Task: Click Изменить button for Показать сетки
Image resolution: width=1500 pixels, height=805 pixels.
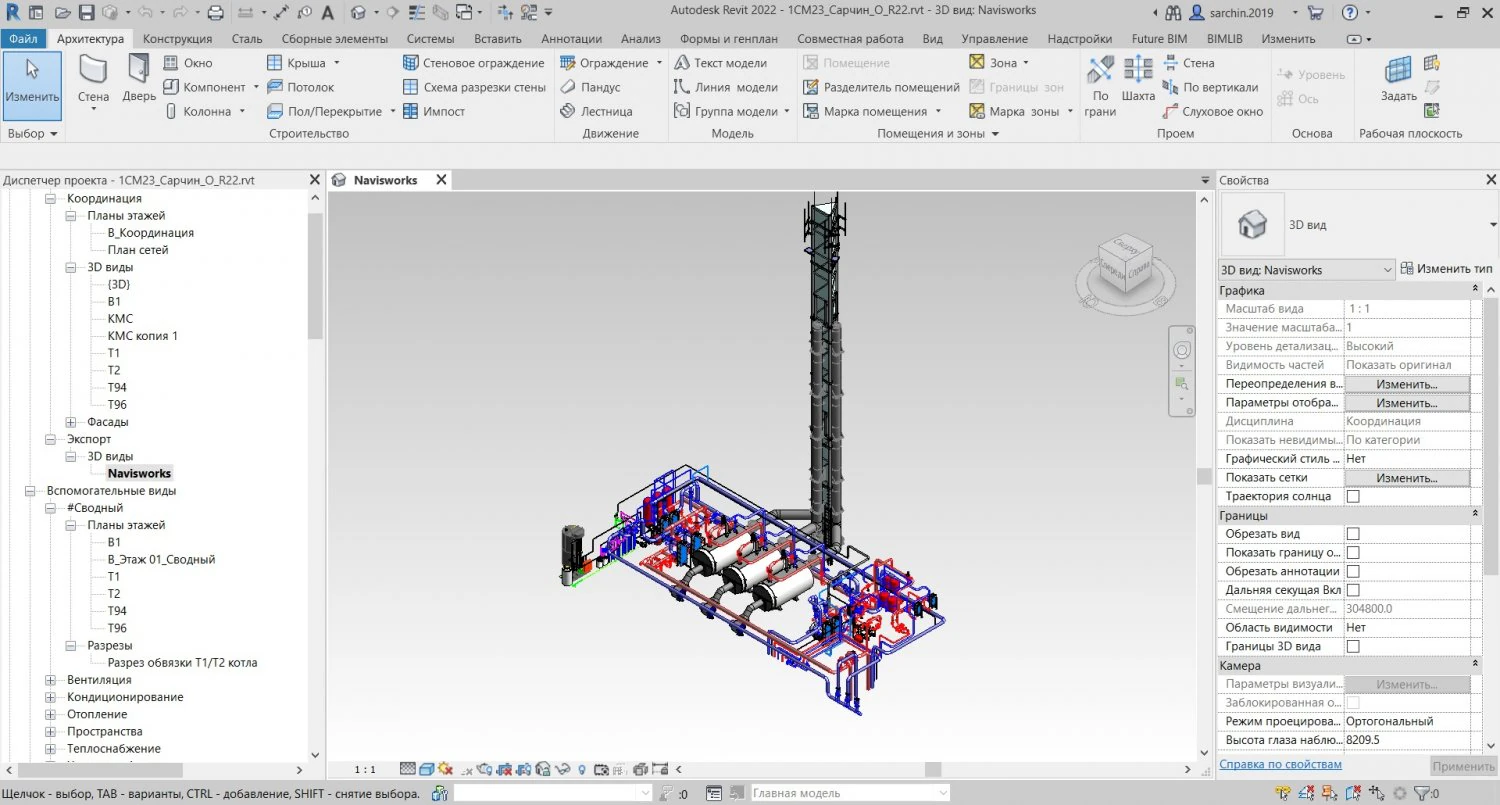Action: 1406,478
